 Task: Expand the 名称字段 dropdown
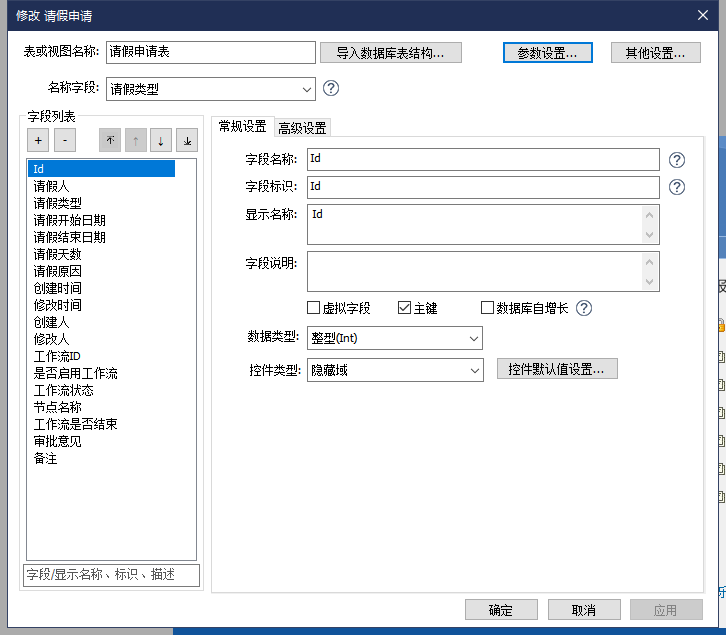click(306, 89)
